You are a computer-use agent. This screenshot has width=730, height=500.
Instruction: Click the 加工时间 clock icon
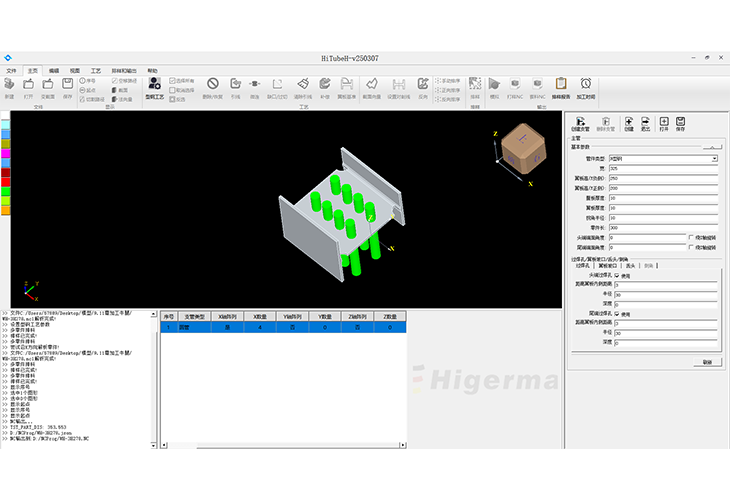[x=586, y=87]
